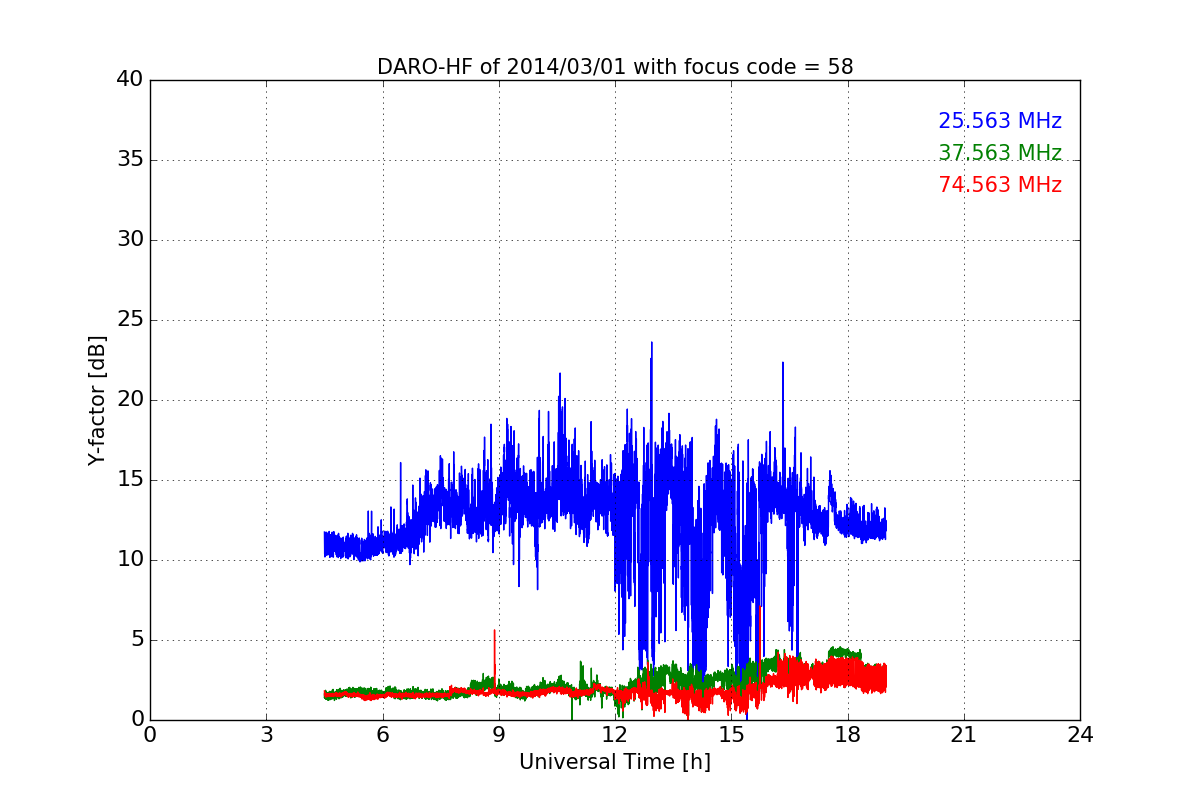
Task: Click y-axis tick label 40
Action: [x=130, y=80]
